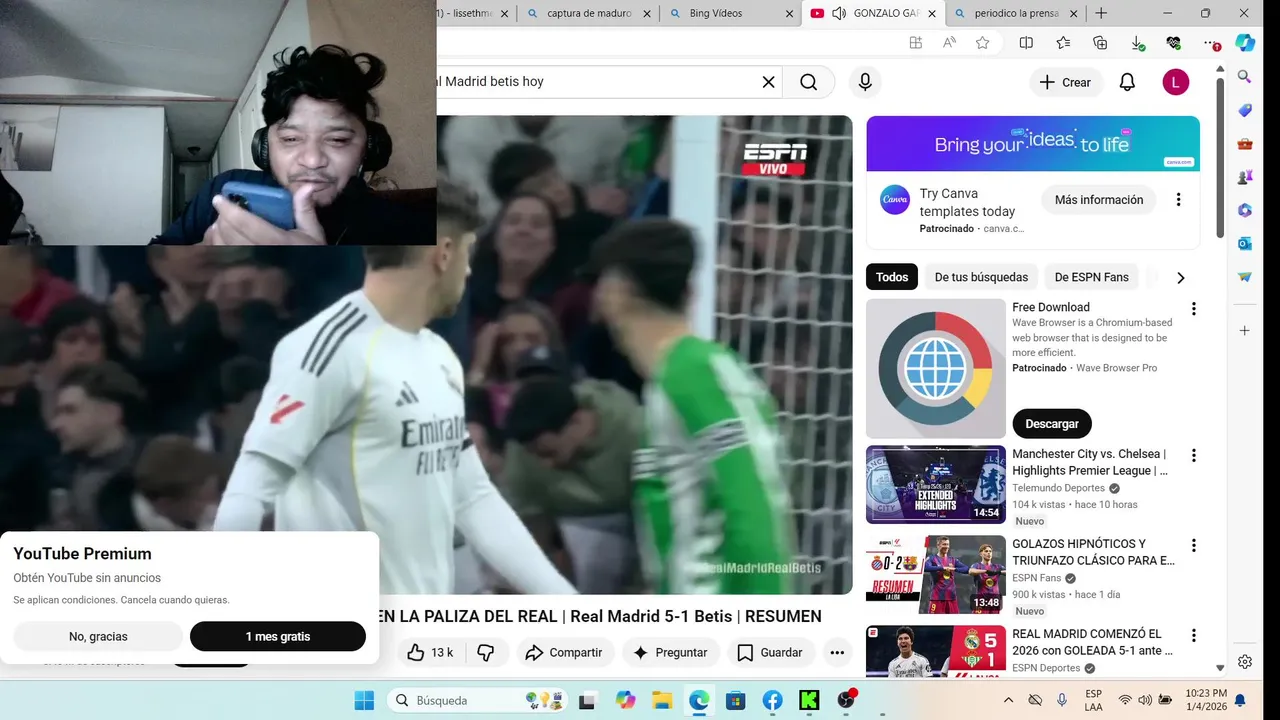Click the YouTube search magnifier button
Viewport: 1280px width, 720px height.
(809, 82)
